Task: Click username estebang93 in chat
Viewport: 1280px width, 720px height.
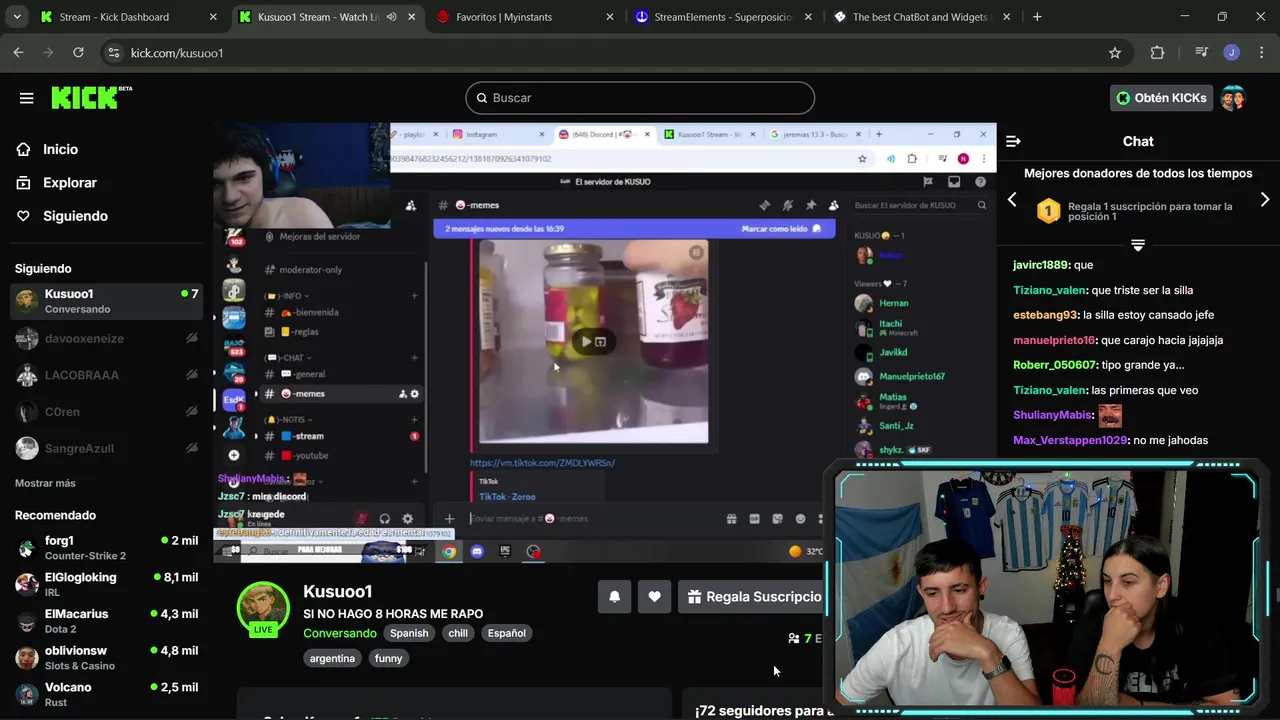Action: click(1046, 315)
